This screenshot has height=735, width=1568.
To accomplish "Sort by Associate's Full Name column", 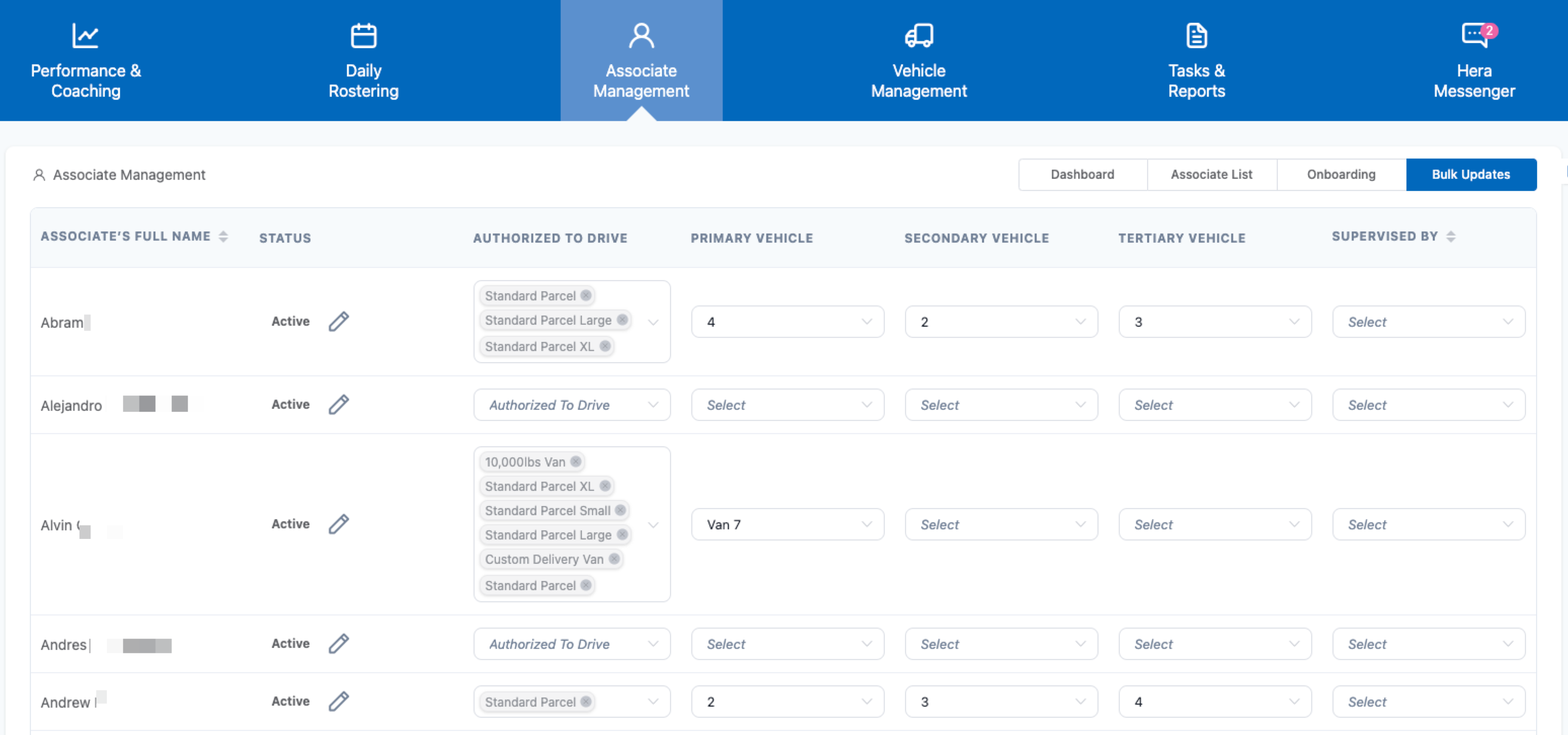I will 223,236.
